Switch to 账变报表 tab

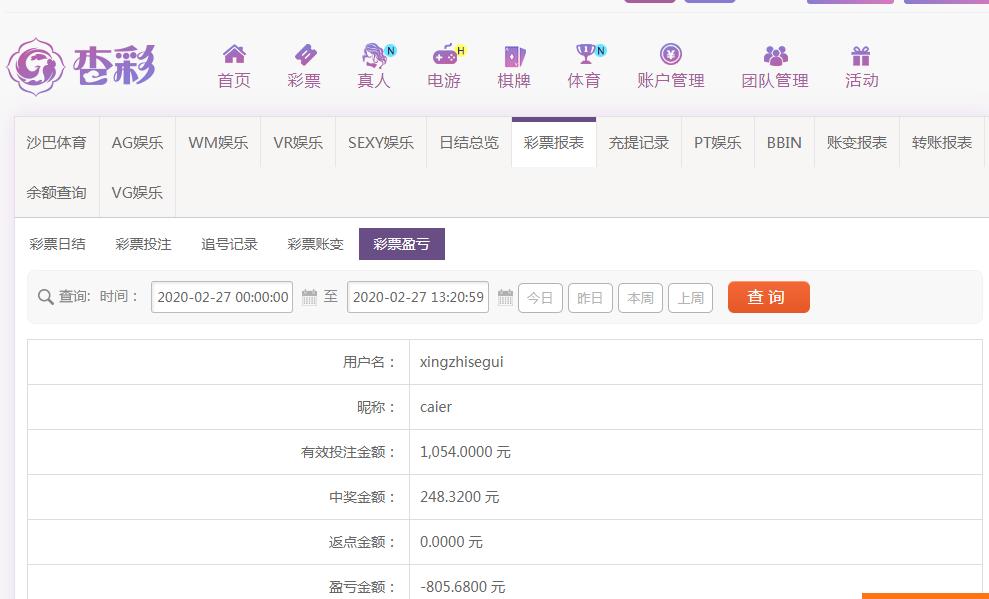[x=857, y=142]
